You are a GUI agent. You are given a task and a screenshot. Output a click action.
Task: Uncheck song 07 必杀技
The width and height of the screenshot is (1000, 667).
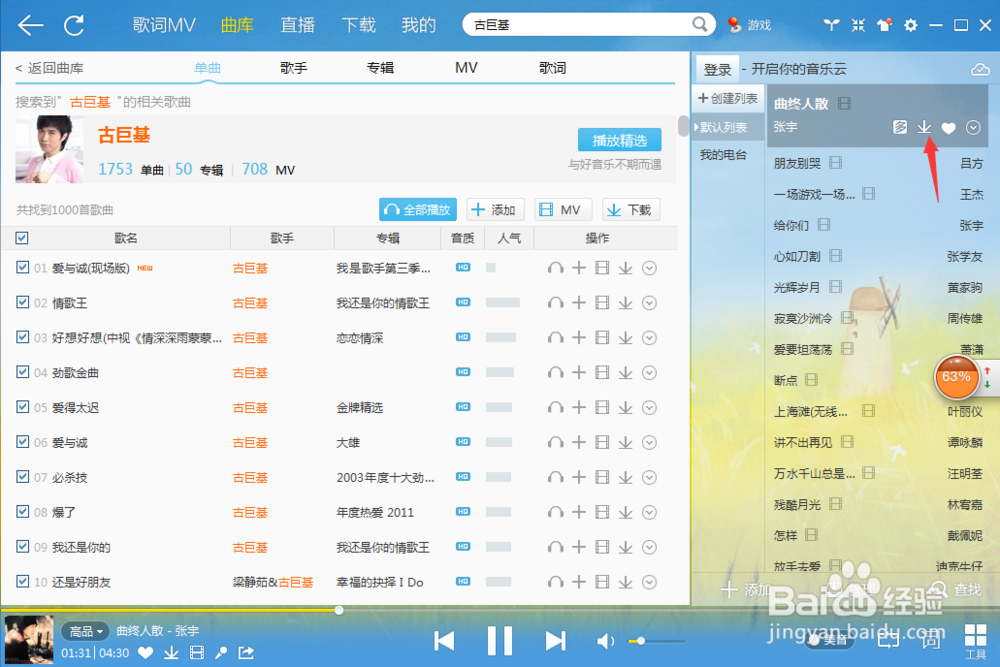click(x=22, y=476)
